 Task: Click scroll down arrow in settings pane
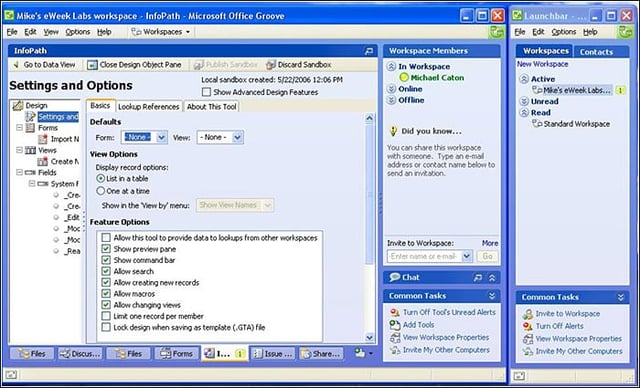click(x=369, y=337)
